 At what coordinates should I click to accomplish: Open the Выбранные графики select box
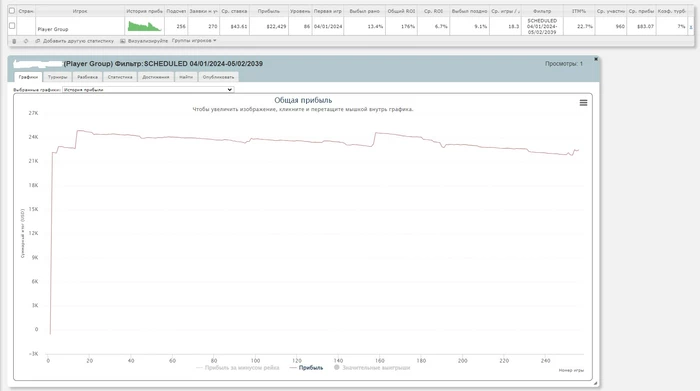click(148, 90)
